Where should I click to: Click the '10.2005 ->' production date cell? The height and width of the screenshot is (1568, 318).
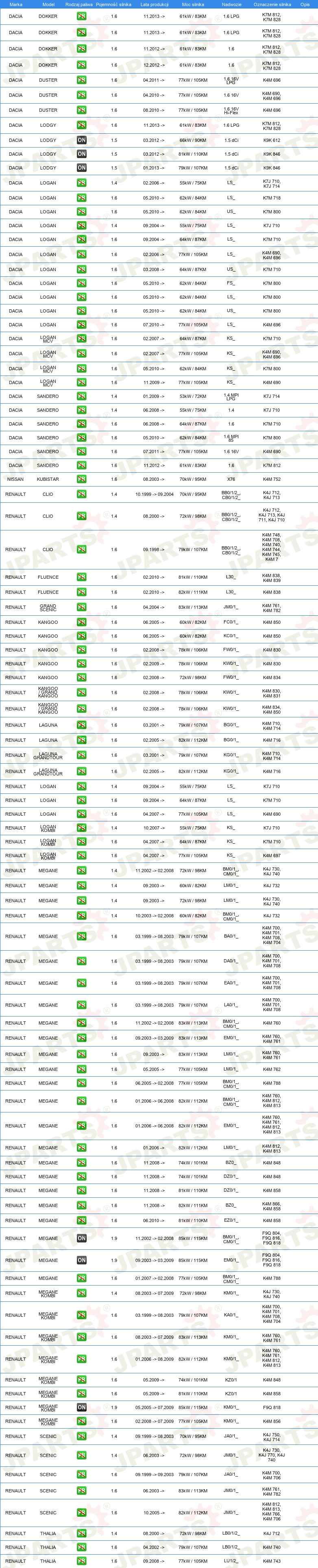154,1513
